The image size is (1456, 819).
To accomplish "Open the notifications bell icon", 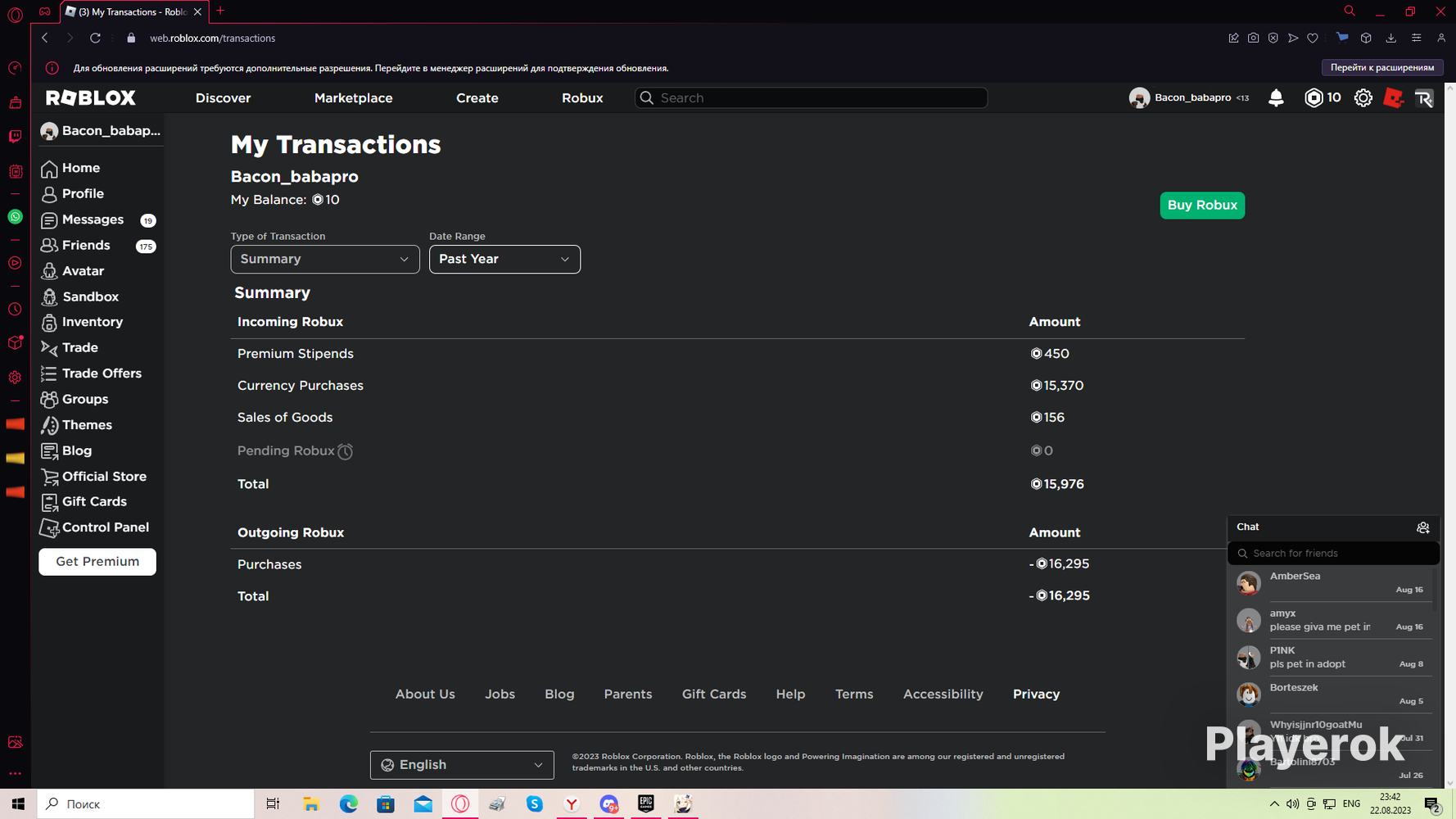I will click(x=1276, y=98).
